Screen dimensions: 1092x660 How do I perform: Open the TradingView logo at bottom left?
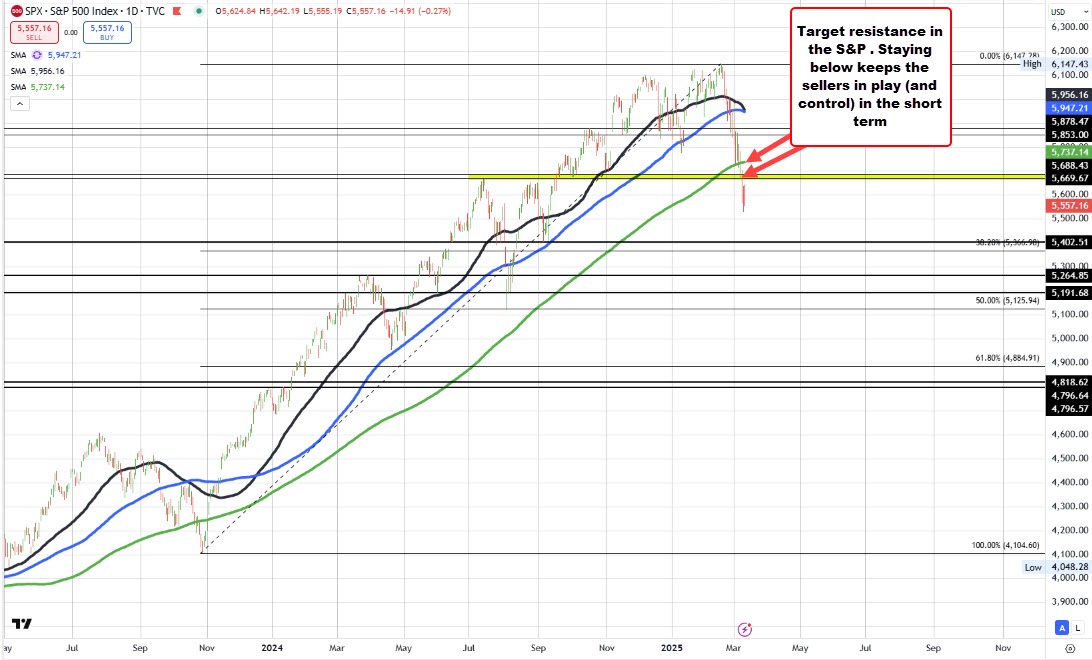[21, 624]
